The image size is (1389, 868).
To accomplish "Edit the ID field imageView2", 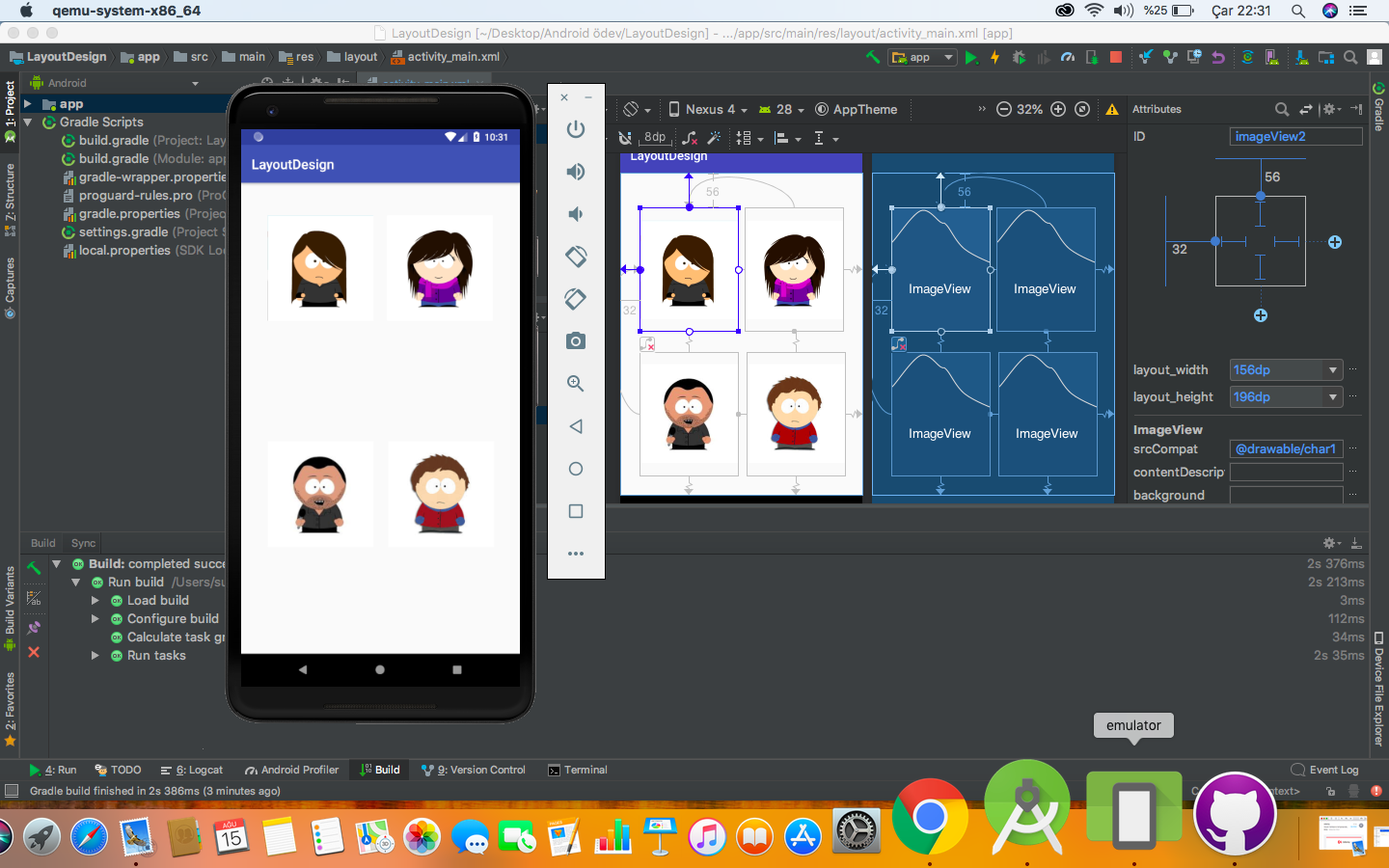I will pyautogui.click(x=1295, y=136).
